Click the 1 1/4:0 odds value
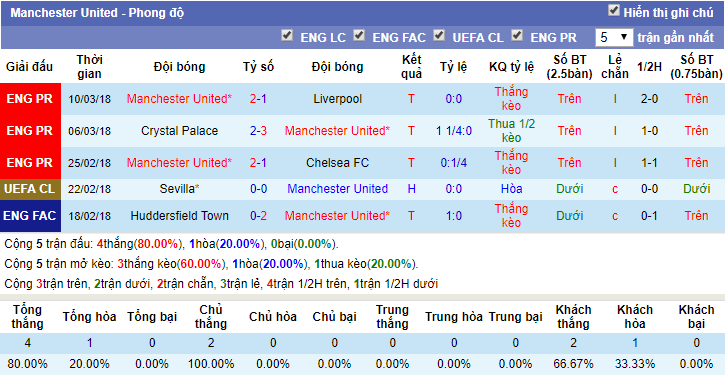The image size is (725, 375). point(454,131)
